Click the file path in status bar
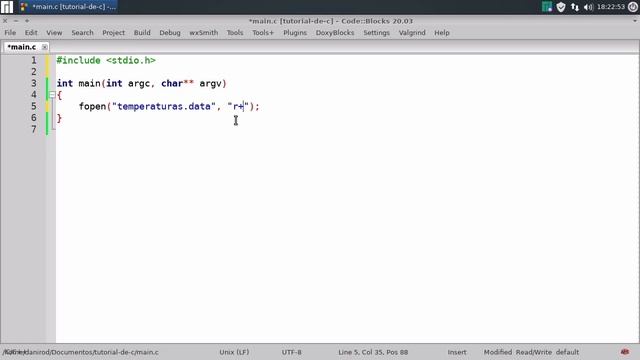 pyautogui.click(x=81, y=352)
